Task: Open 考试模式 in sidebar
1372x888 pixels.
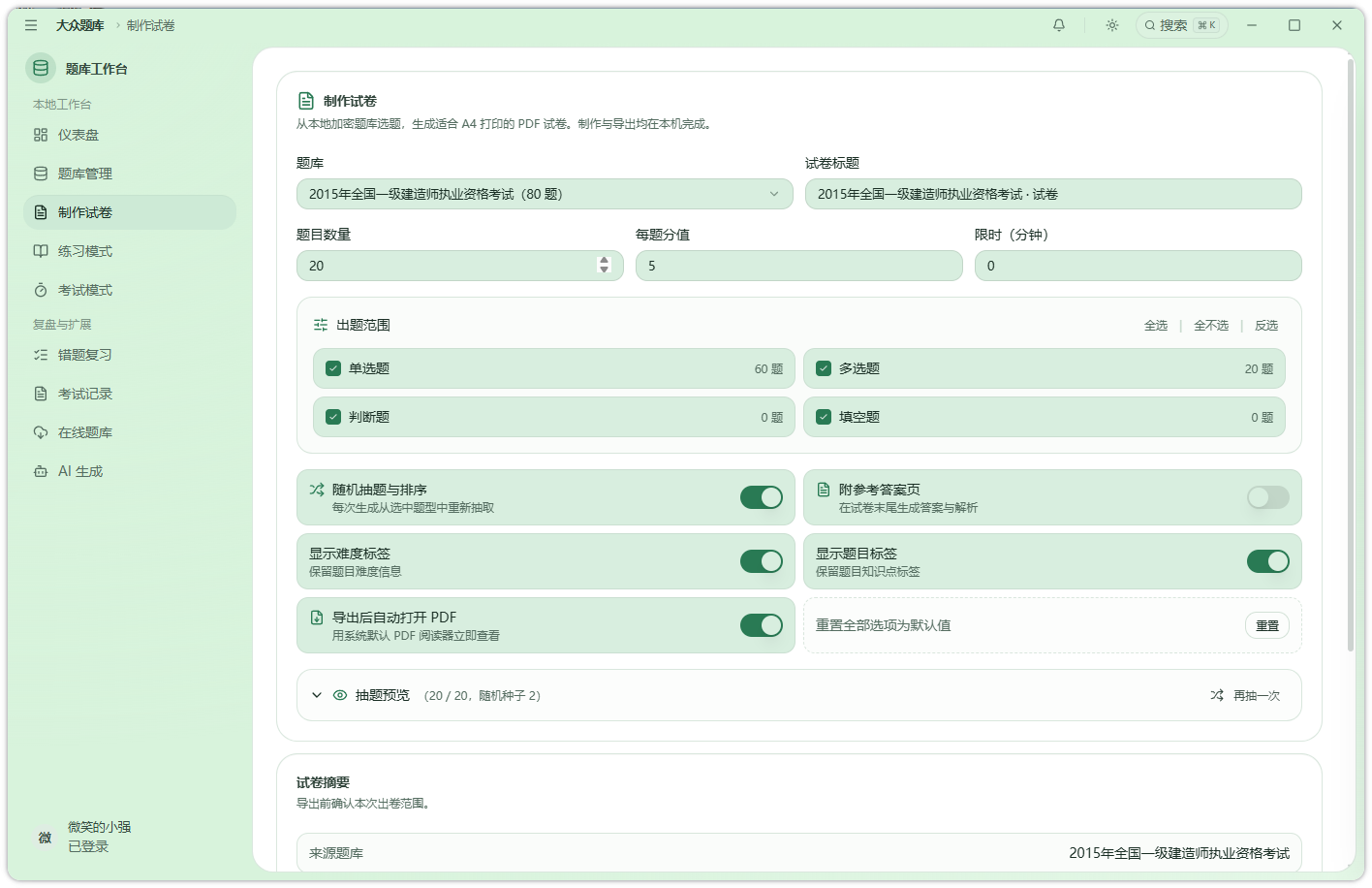Action: [x=130, y=290]
